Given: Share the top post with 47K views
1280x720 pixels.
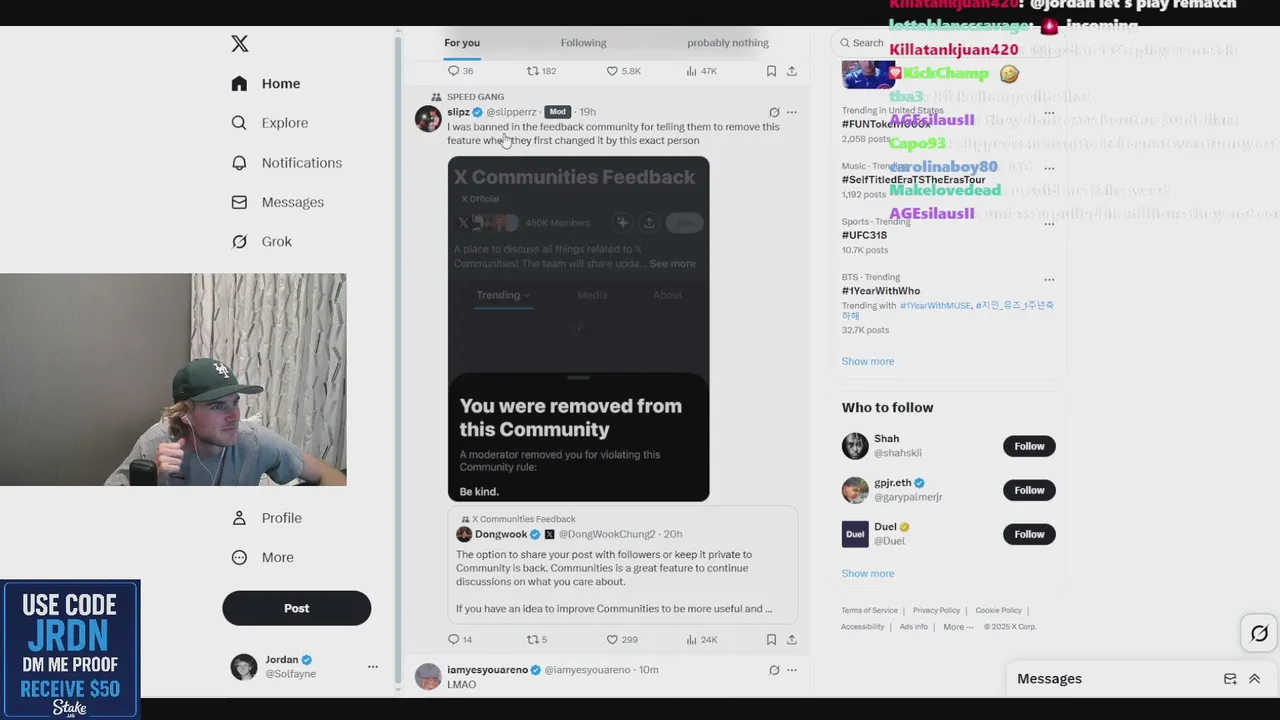Looking at the screenshot, I should point(792,71).
